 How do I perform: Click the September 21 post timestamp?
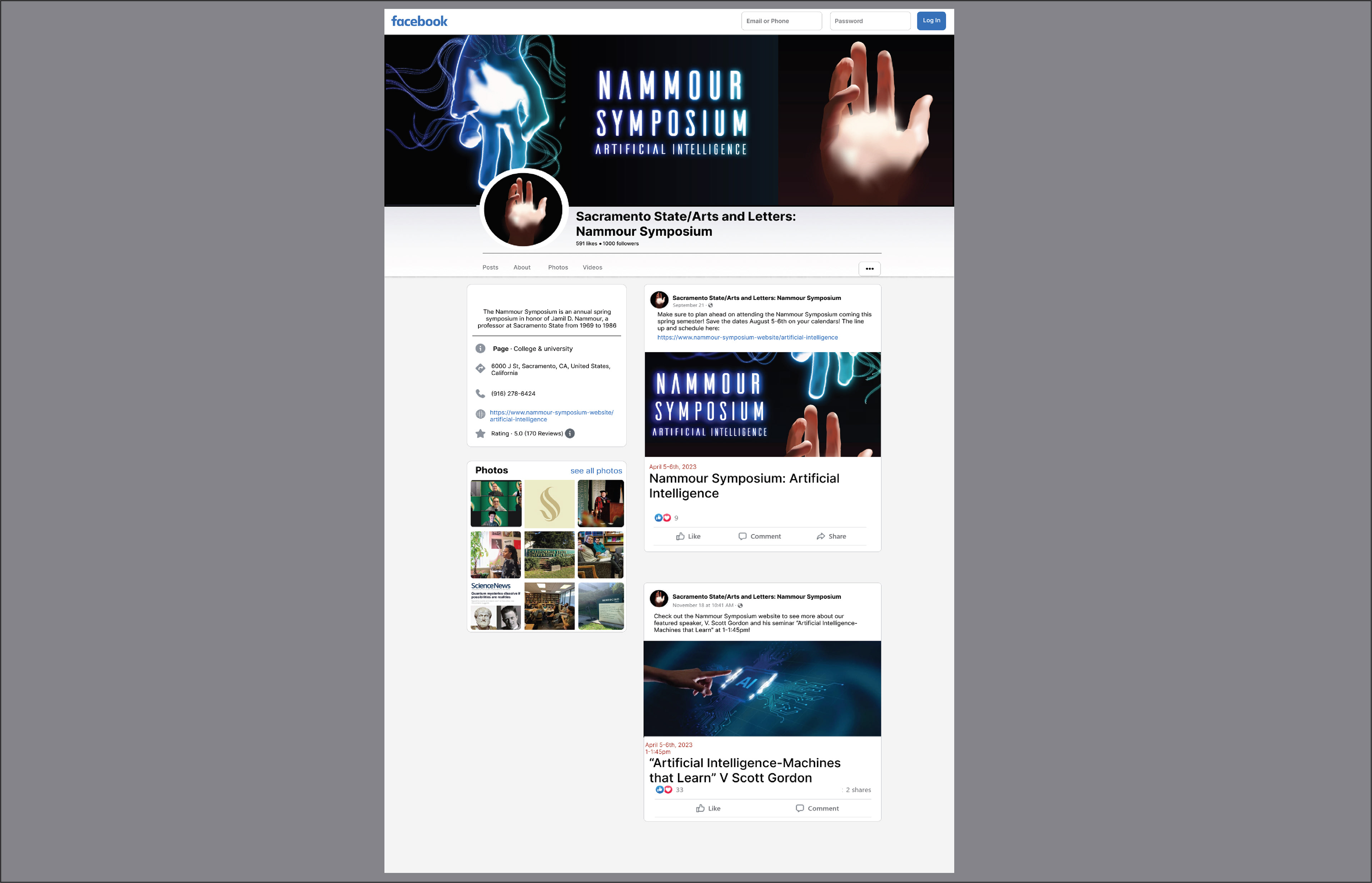point(688,305)
